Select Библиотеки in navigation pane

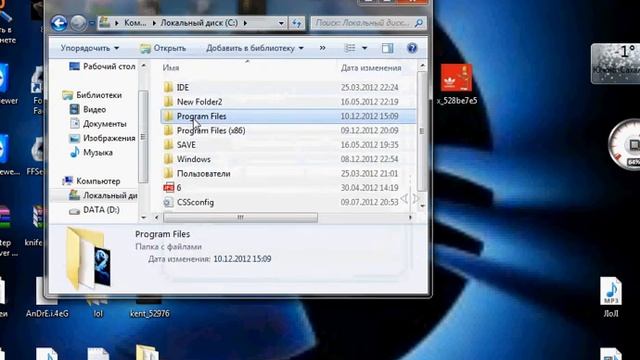92,95
